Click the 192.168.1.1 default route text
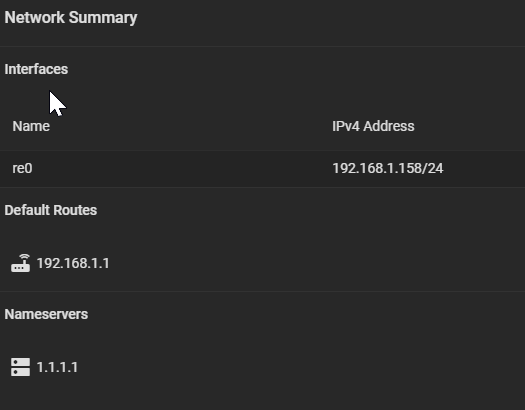The width and height of the screenshot is (525, 410). coord(73,263)
